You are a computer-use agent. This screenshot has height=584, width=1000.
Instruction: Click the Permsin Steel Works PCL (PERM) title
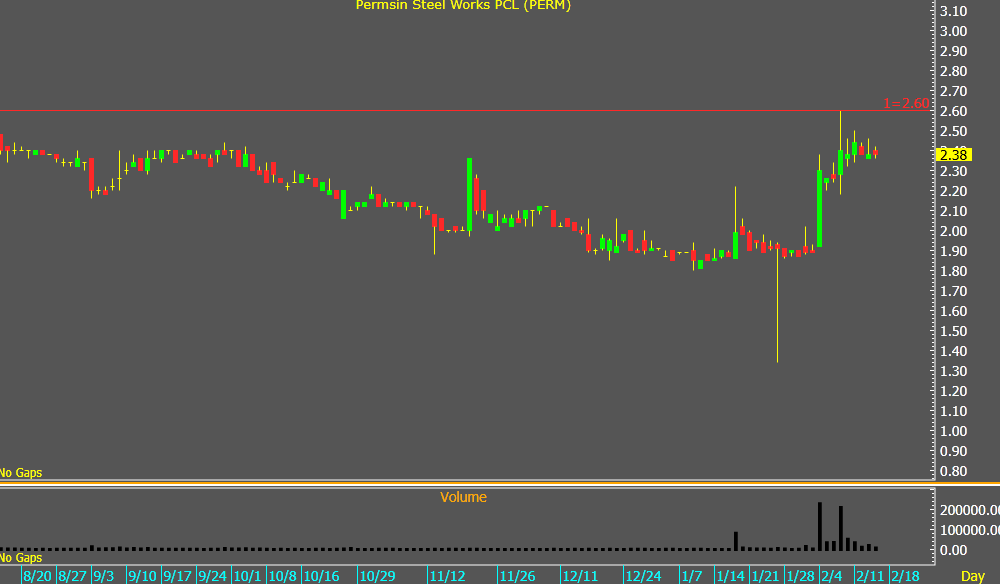(x=463, y=5)
